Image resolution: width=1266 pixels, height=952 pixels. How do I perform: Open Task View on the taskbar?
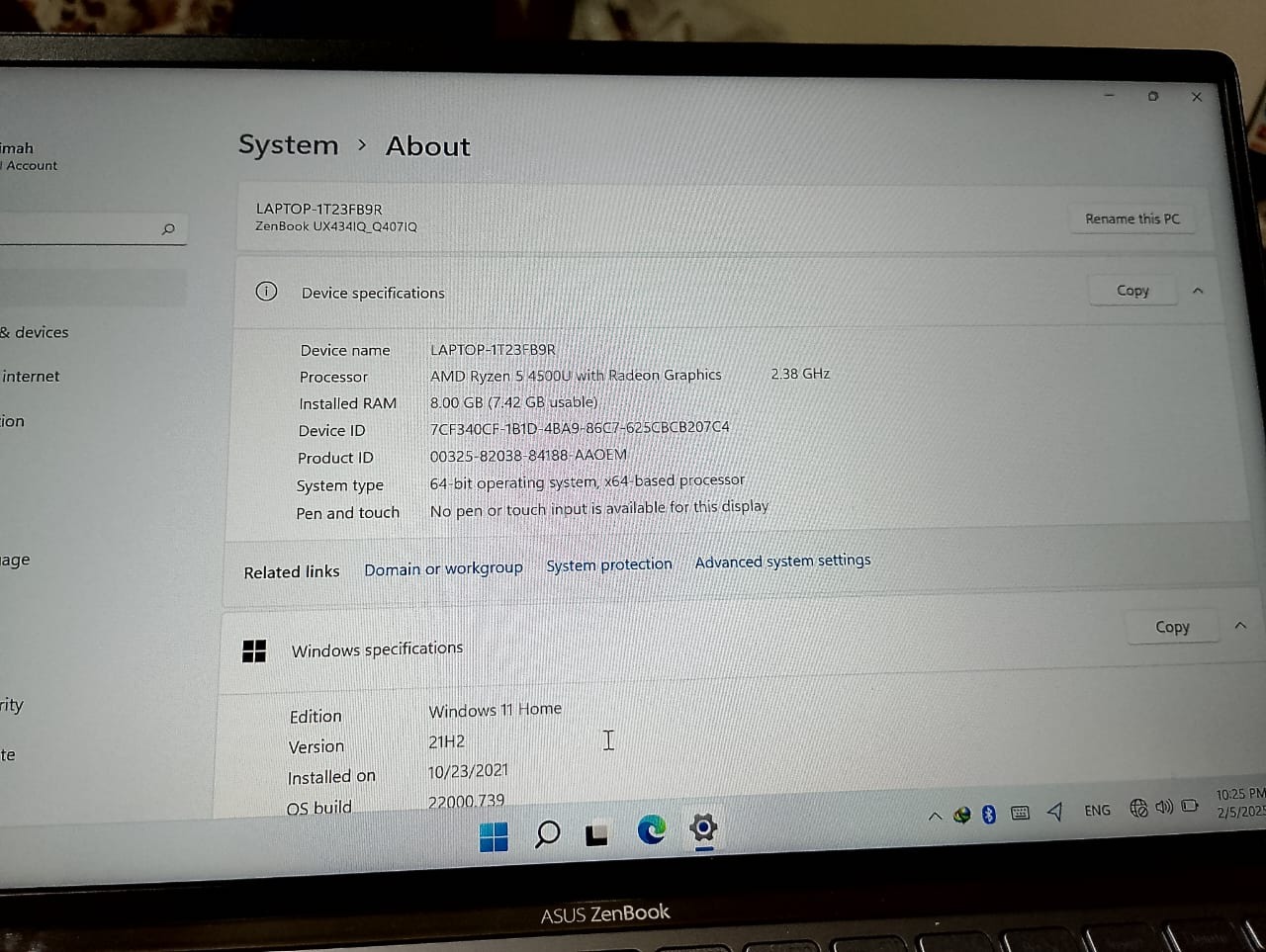click(x=596, y=835)
